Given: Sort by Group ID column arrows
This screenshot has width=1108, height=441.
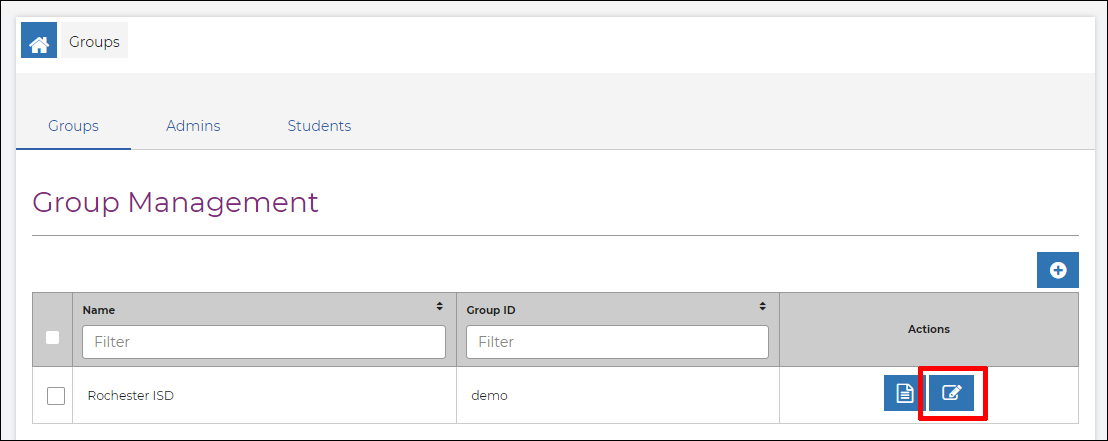Looking at the screenshot, I should (762, 307).
